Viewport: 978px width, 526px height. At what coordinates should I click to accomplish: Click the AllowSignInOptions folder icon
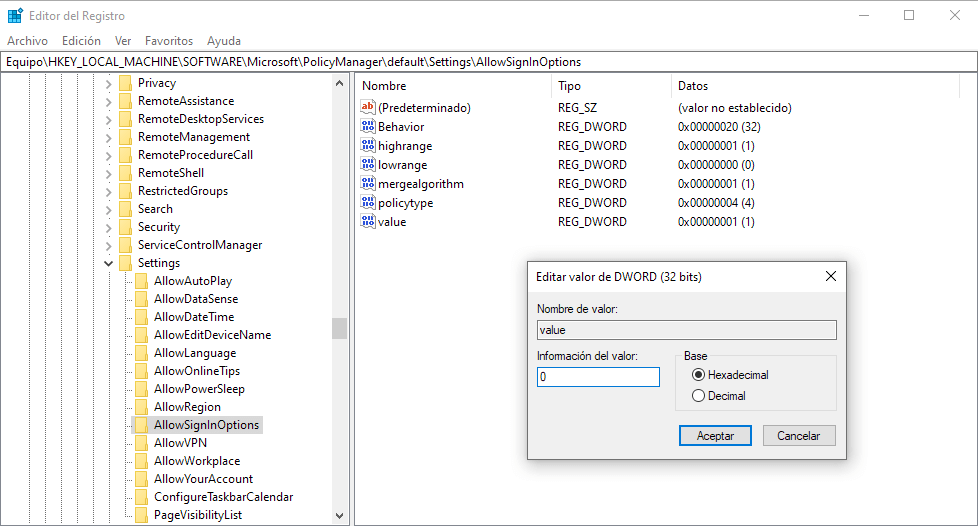point(142,425)
